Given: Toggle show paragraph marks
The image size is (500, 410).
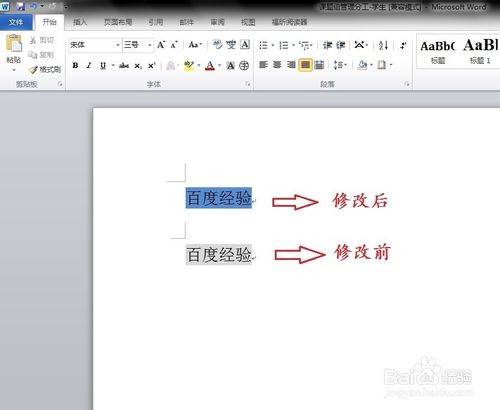Looking at the screenshot, I should click(403, 45).
